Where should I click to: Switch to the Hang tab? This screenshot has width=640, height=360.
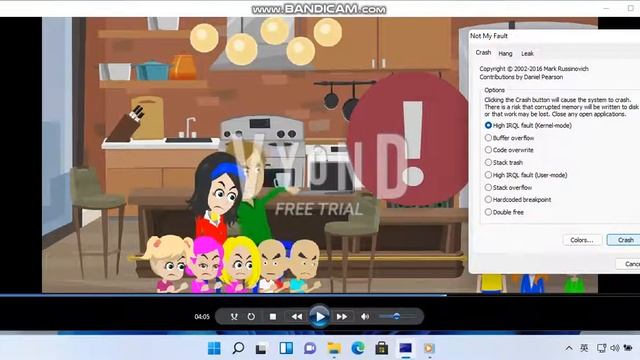coord(505,53)
